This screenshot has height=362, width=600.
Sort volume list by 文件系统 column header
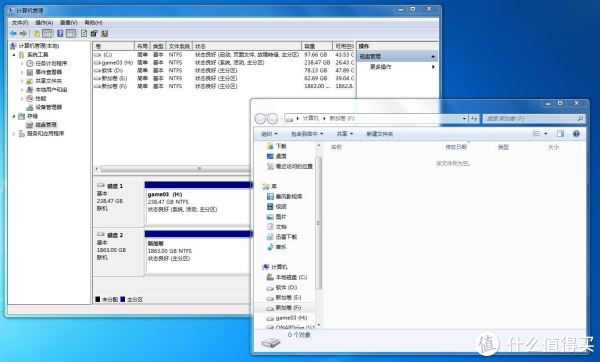click(x=179, y=46)
